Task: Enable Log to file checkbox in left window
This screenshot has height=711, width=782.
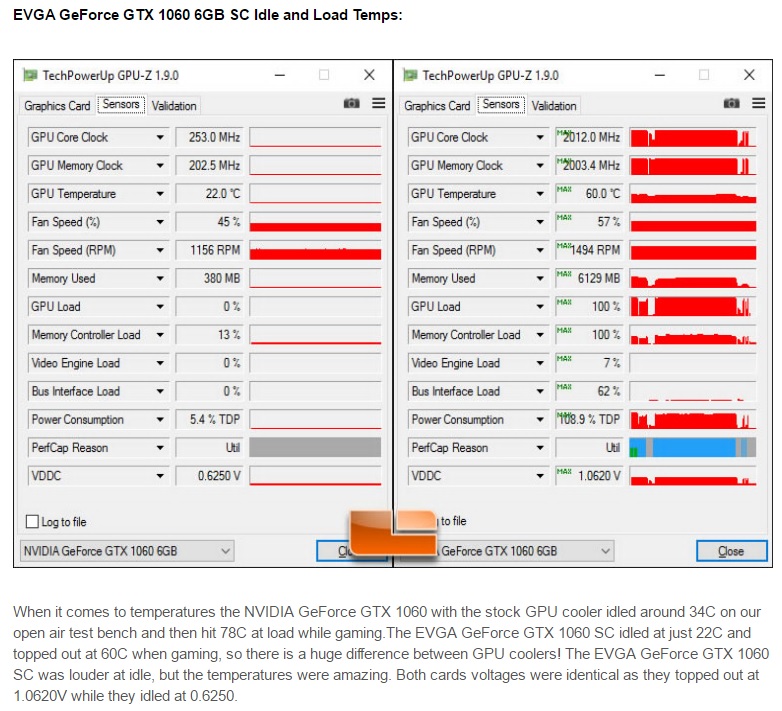Action: tap(32, 522)
